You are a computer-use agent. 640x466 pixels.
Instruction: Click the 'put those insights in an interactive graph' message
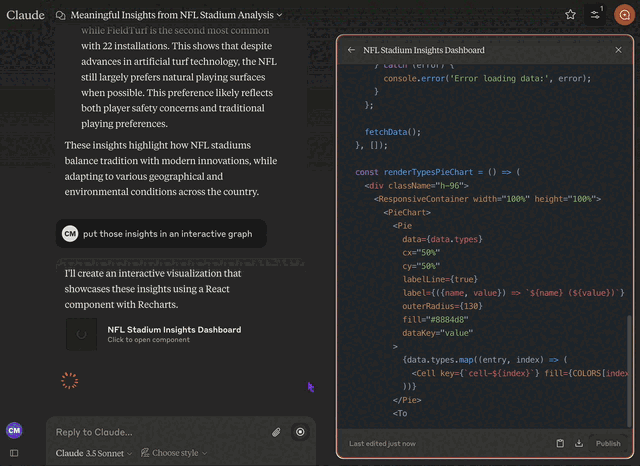[x=161, y=234]
